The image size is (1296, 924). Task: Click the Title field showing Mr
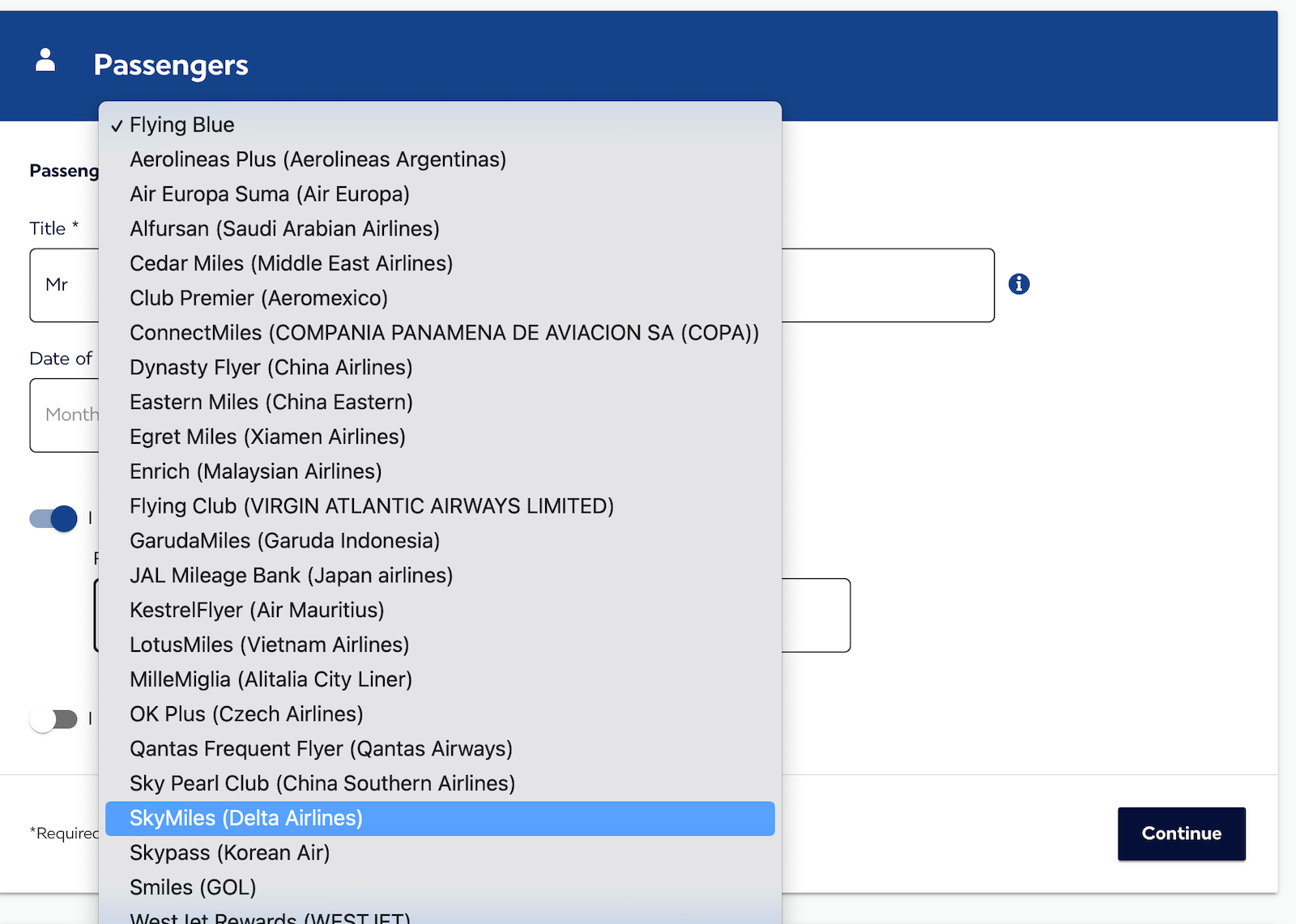[x=64, y=285]
